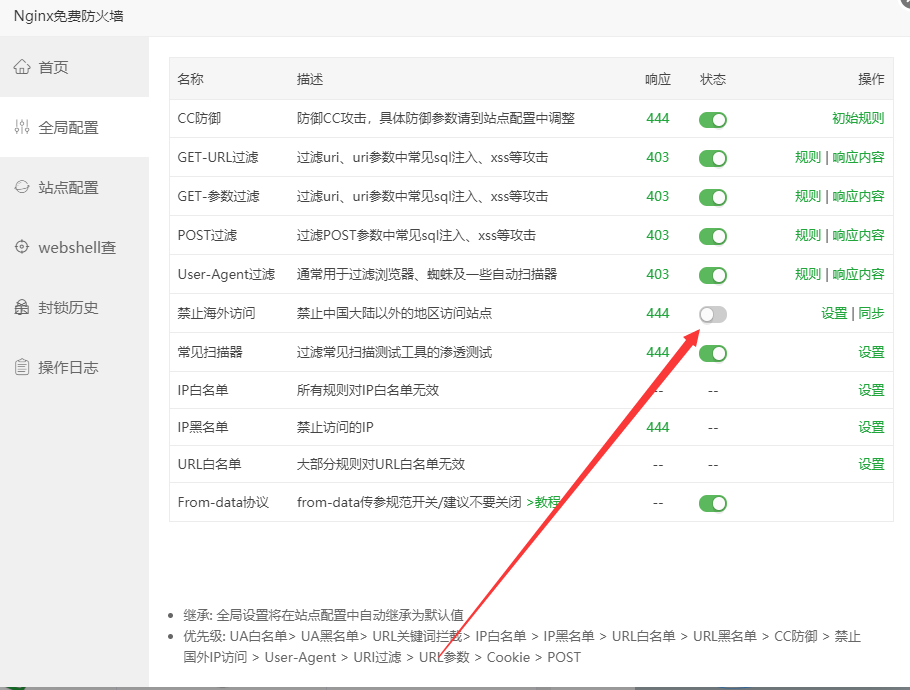
Task: Open the webshell查 sidebar item
Action: click(x=74, y=247)
